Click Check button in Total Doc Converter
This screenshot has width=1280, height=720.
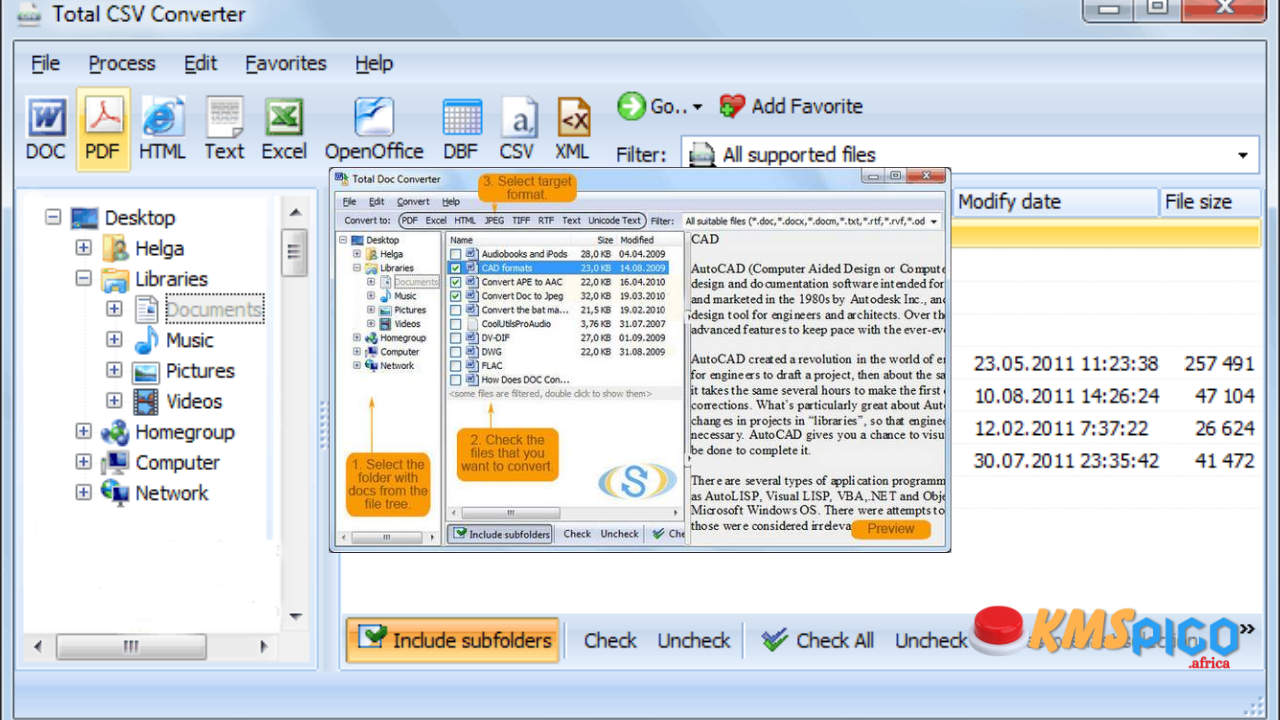pyautogui.click(x=577, y=534)
